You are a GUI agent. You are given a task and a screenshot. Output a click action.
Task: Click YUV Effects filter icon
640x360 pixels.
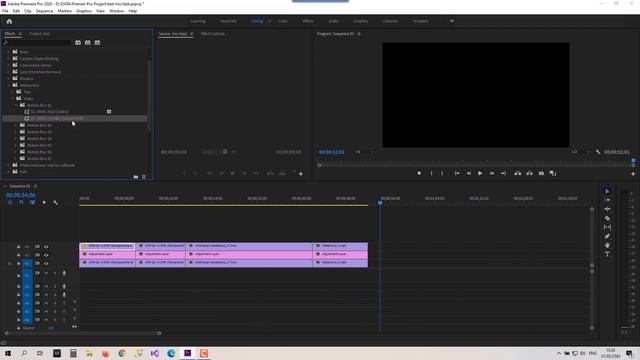[97, 42]
